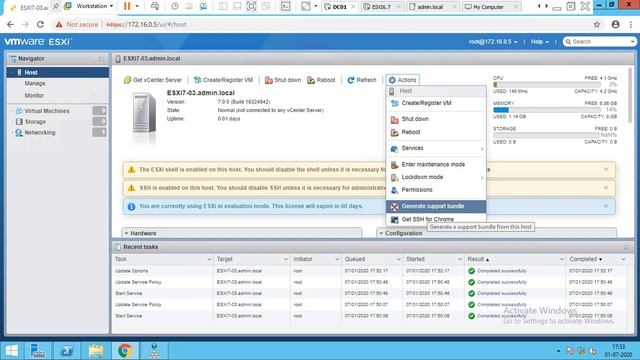Open the Actions gear menu
Screen dimensions: 640x360
click(x=402, y=80)
